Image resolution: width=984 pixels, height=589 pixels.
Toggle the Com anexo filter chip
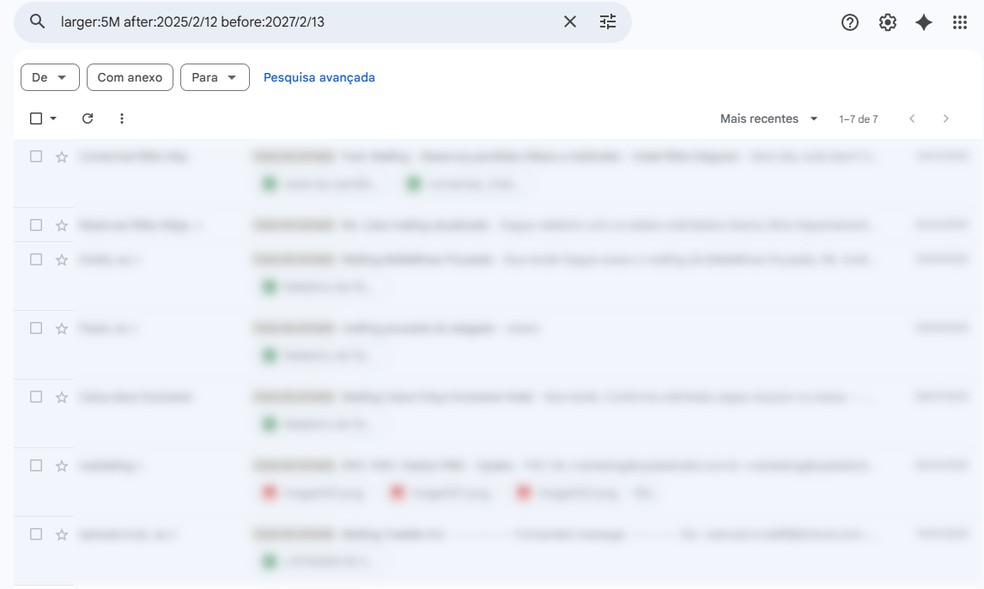click(130, 77)
